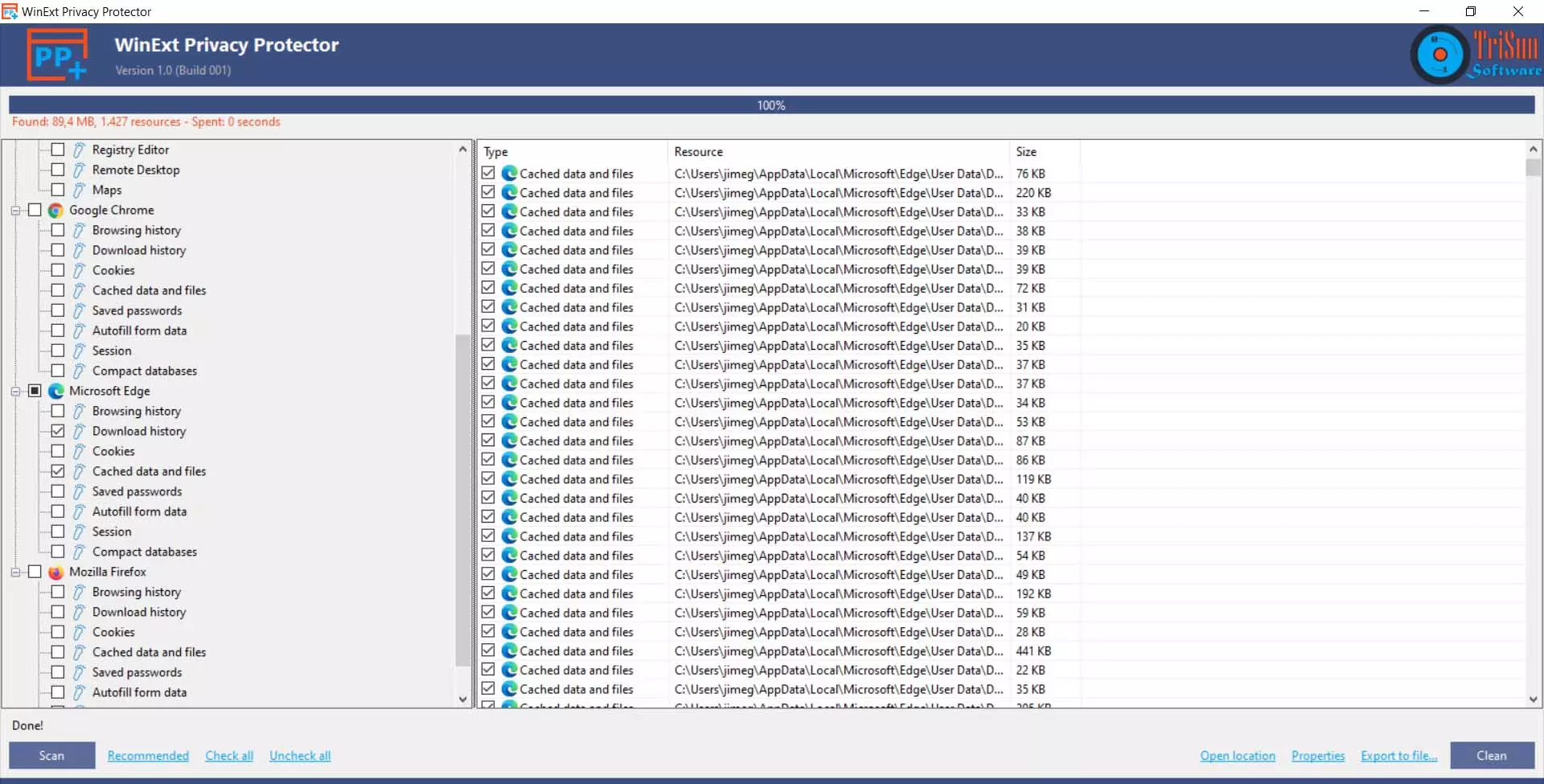Click Edge icon in the 33 KB row
The height and width of the screenshot is (784, 1544).
[x=509, y=211]
